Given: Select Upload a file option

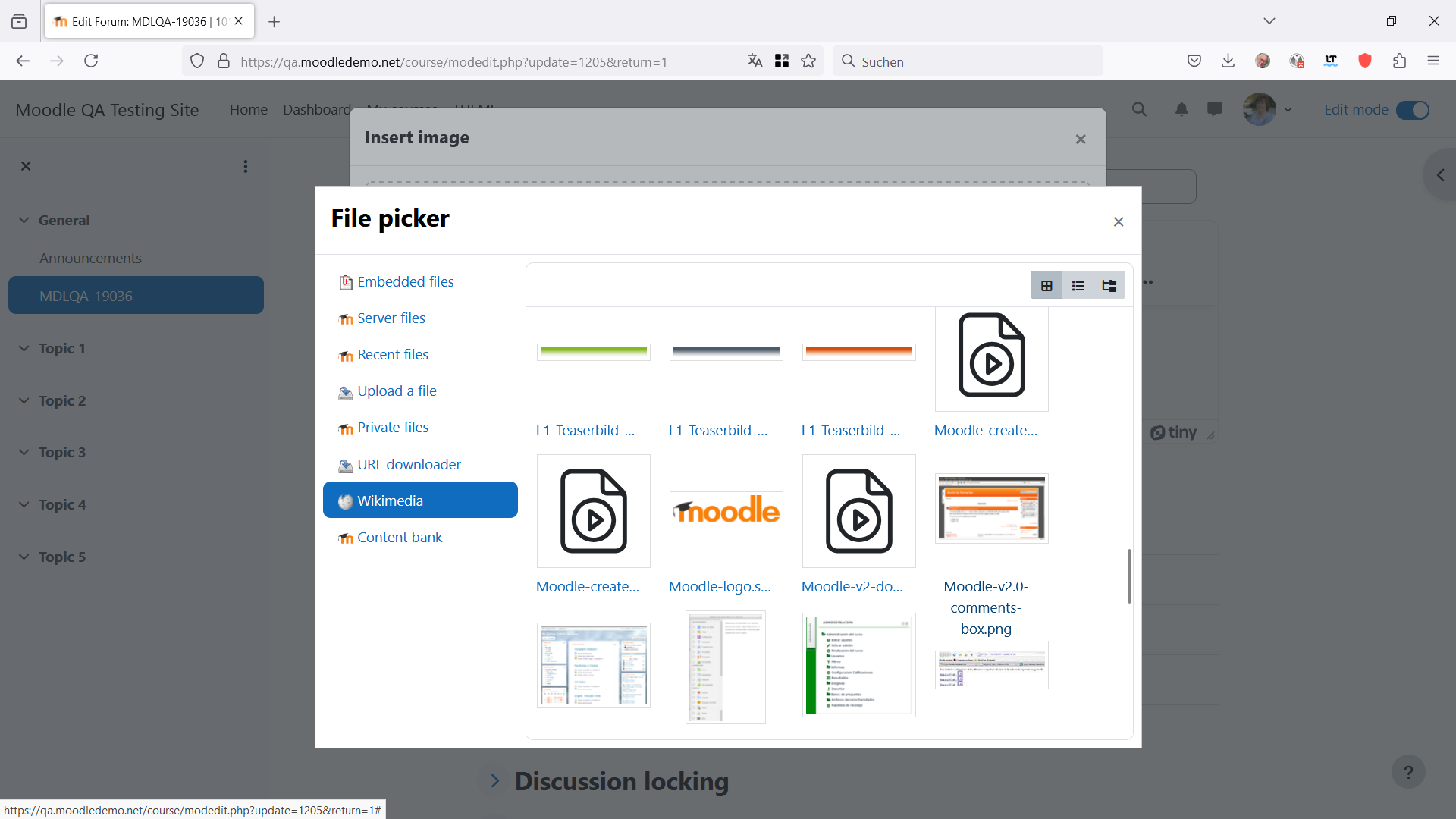Looking at the screenshot, I should 397,391.
